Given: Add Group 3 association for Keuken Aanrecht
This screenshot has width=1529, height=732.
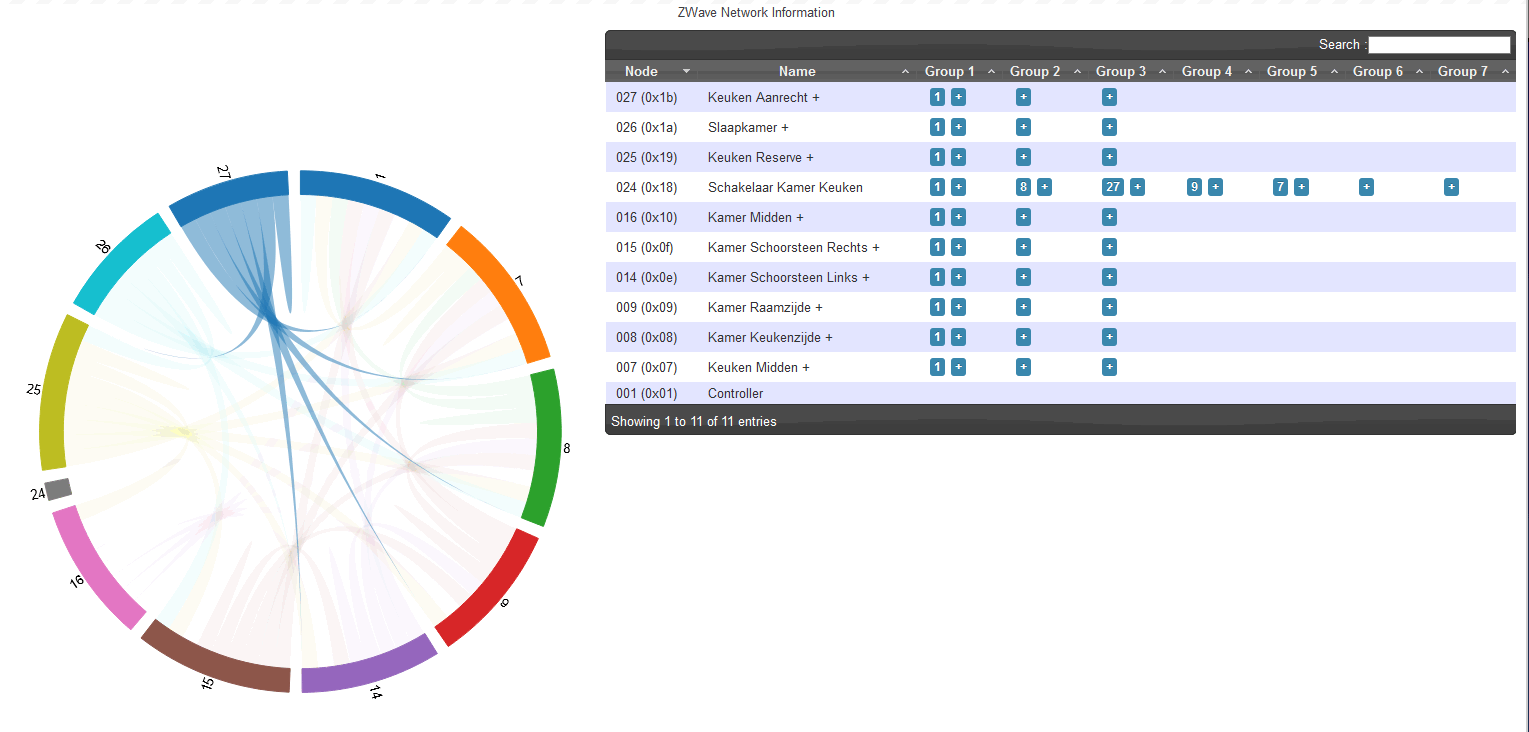Looking at the screenshot, I should click(1109, 97).
